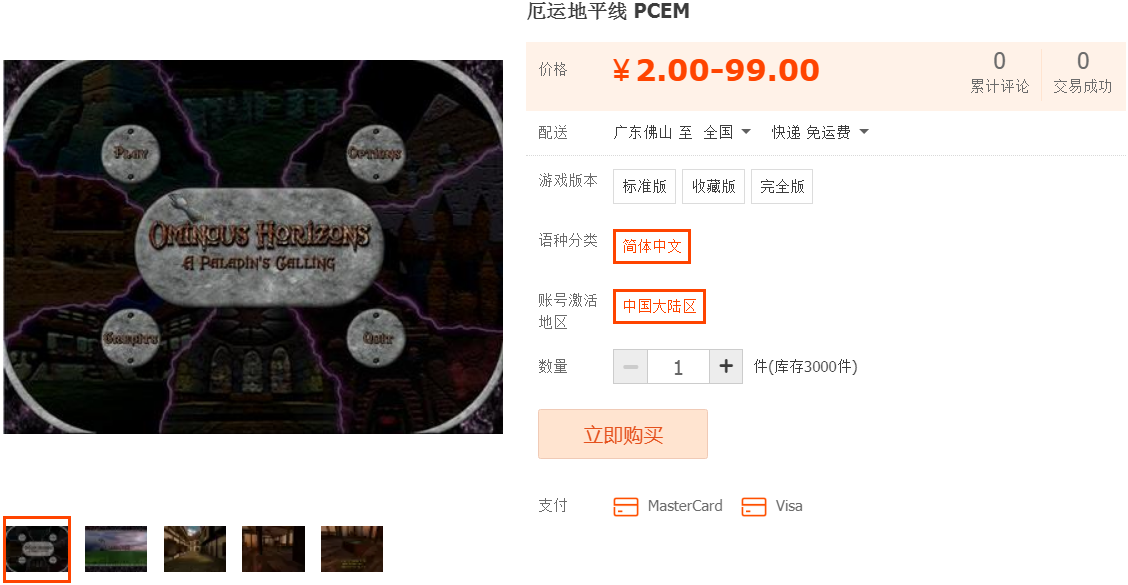Expand the 快递 免运费 shipping dropdown
Image resolution: width=1128 pixels, height=585 pixels.
[820, 132]
